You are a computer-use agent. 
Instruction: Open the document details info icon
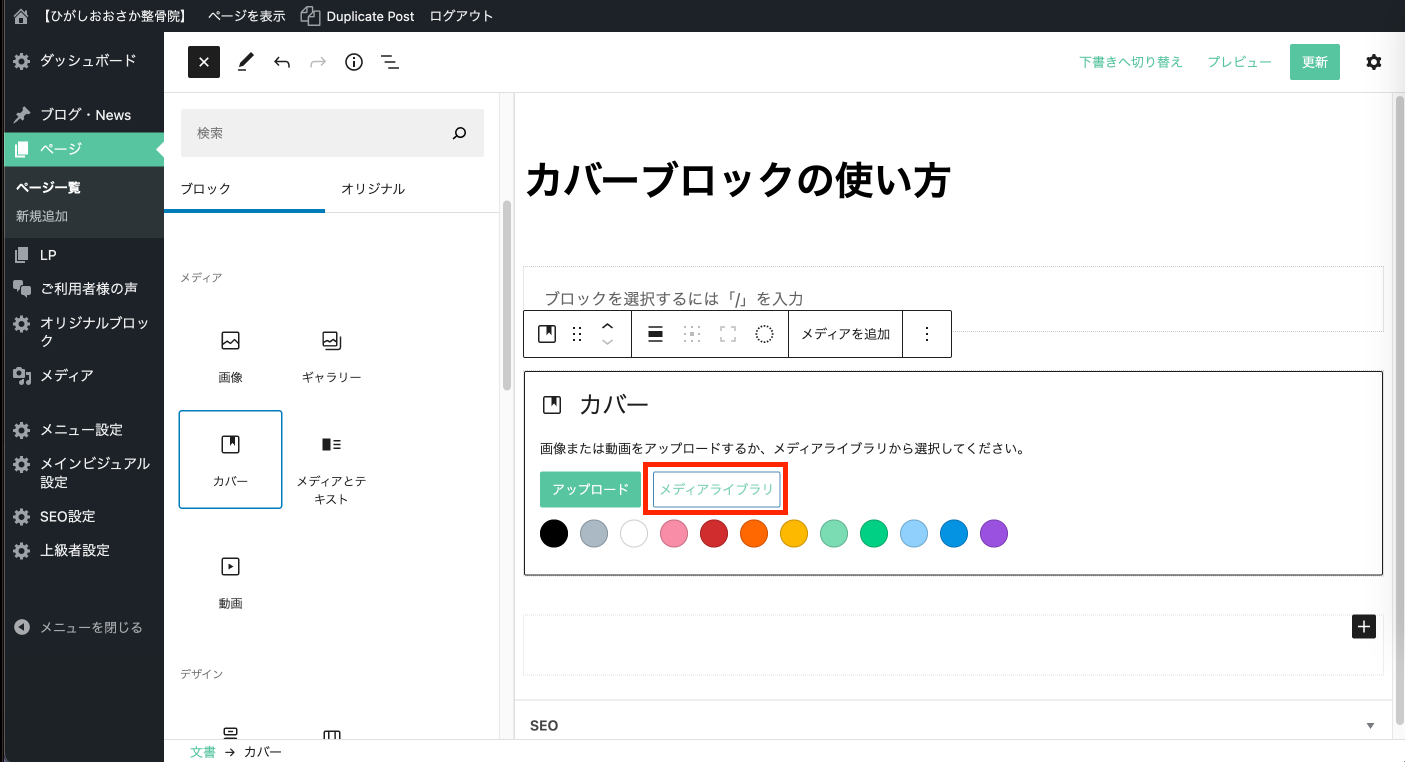tap(354, 62)
